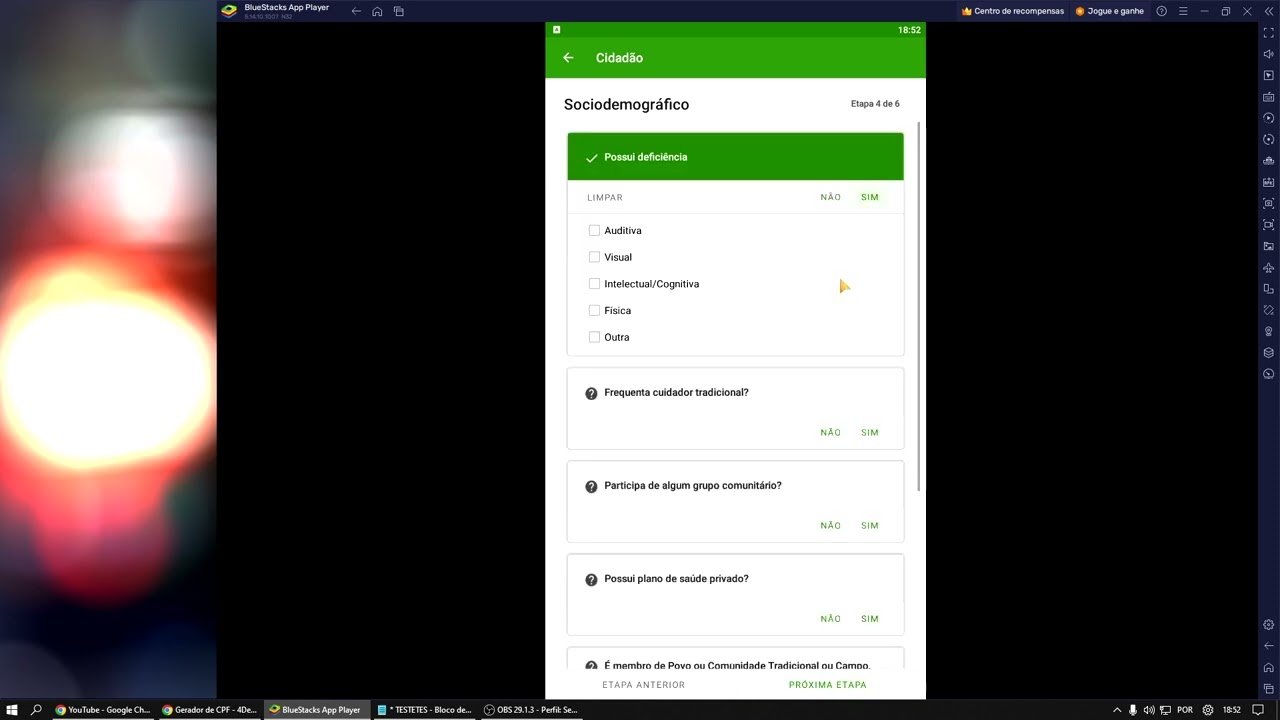Open BlueStacks help question mark icon
This screenshot has height=720, width=1280.
(x=1161, y=11)
